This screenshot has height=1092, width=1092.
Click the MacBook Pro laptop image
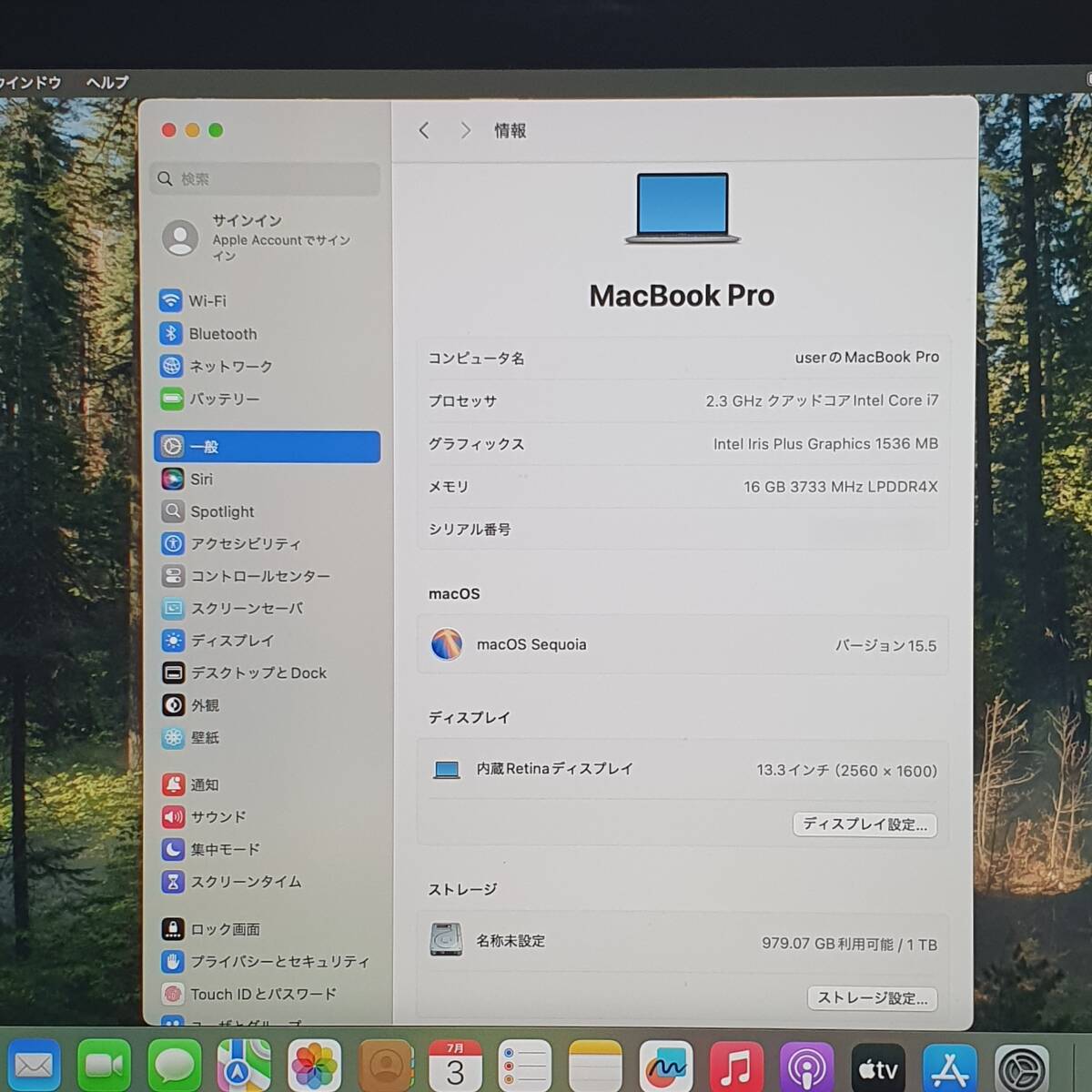(682, 208)
